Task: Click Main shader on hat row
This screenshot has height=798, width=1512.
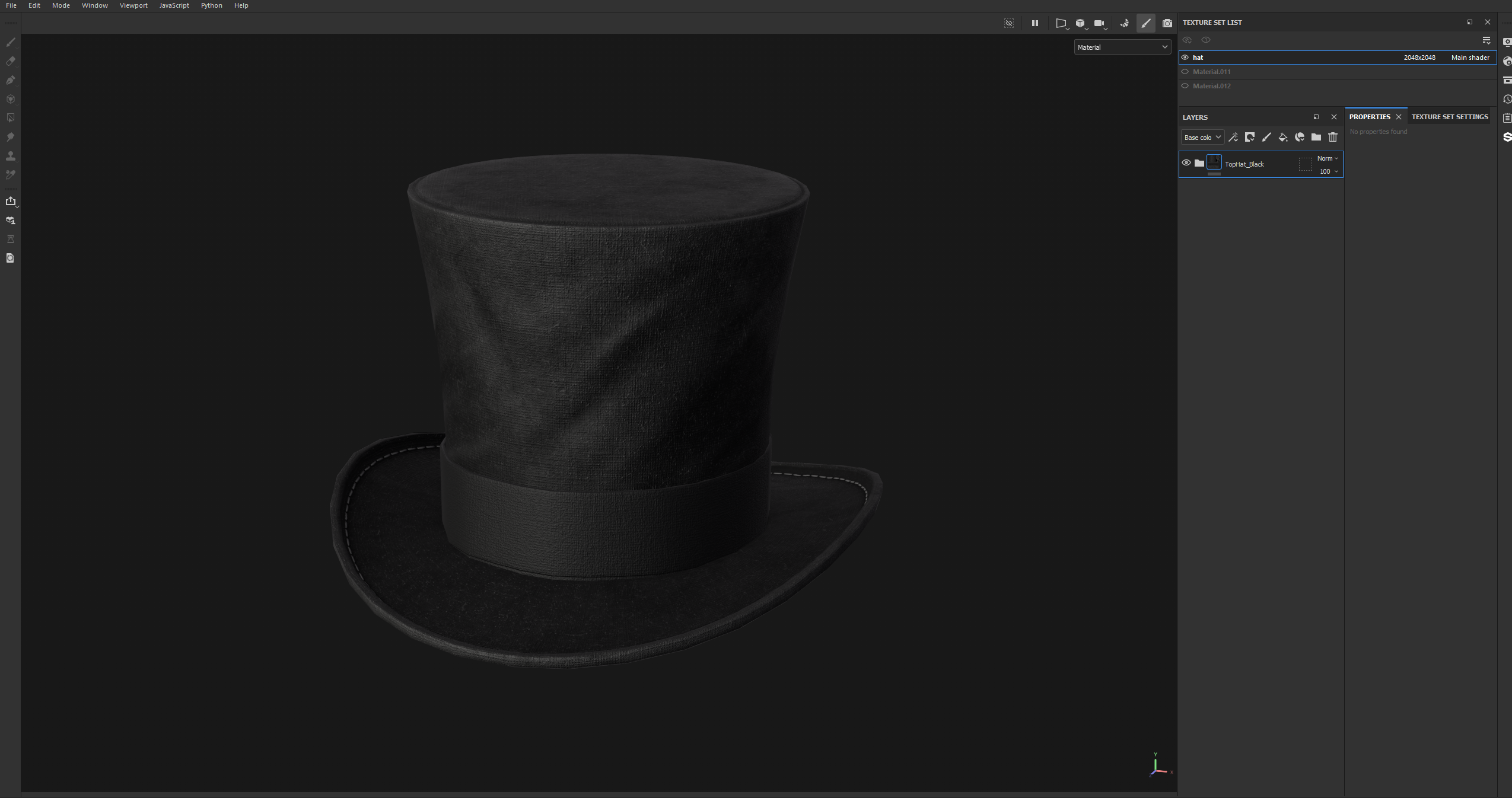Action: tap(1470, 58)
